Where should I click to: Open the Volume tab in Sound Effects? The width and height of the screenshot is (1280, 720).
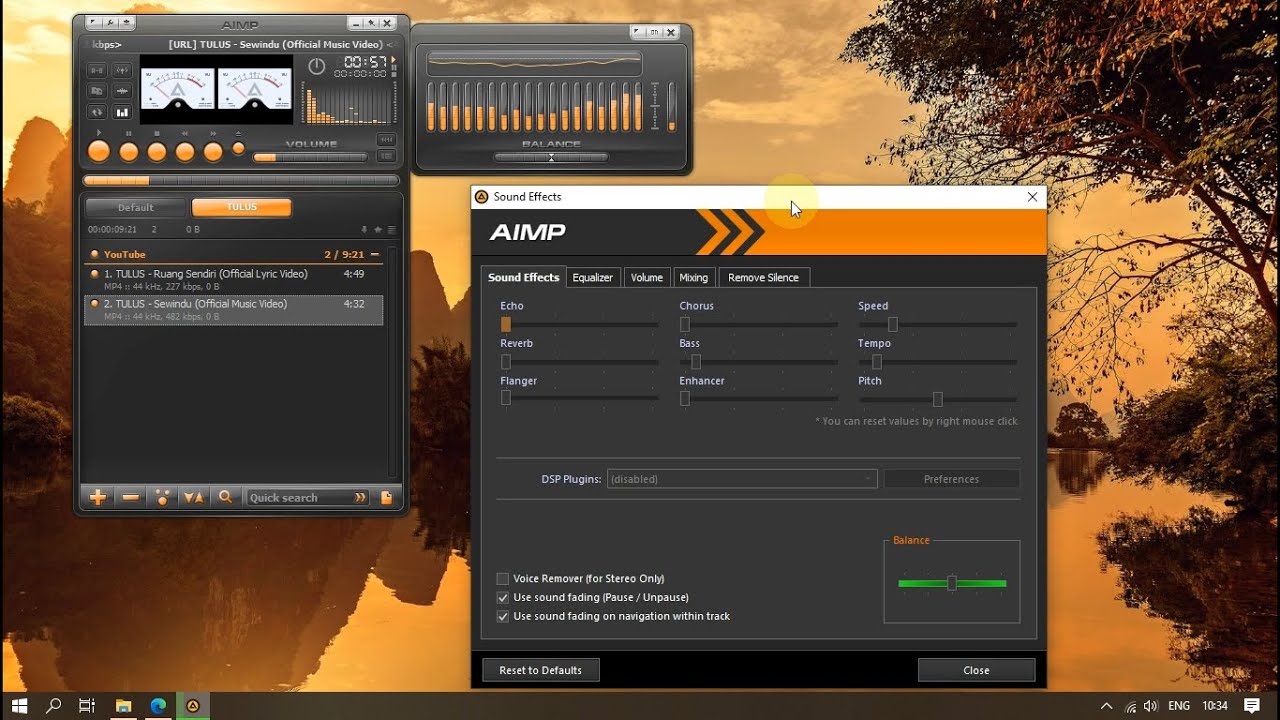click(646, 277)
